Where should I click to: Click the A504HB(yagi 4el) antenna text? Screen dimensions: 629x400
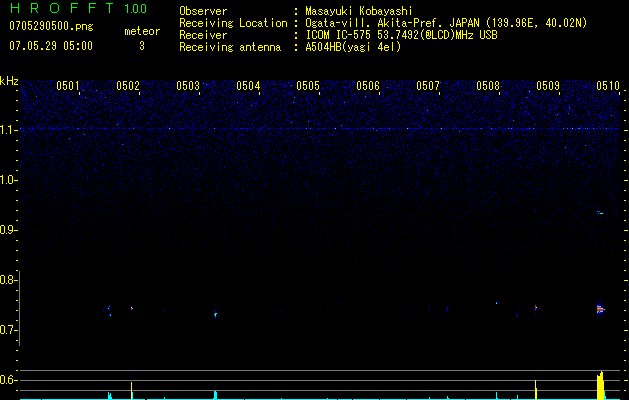click(x=353, y=47)
